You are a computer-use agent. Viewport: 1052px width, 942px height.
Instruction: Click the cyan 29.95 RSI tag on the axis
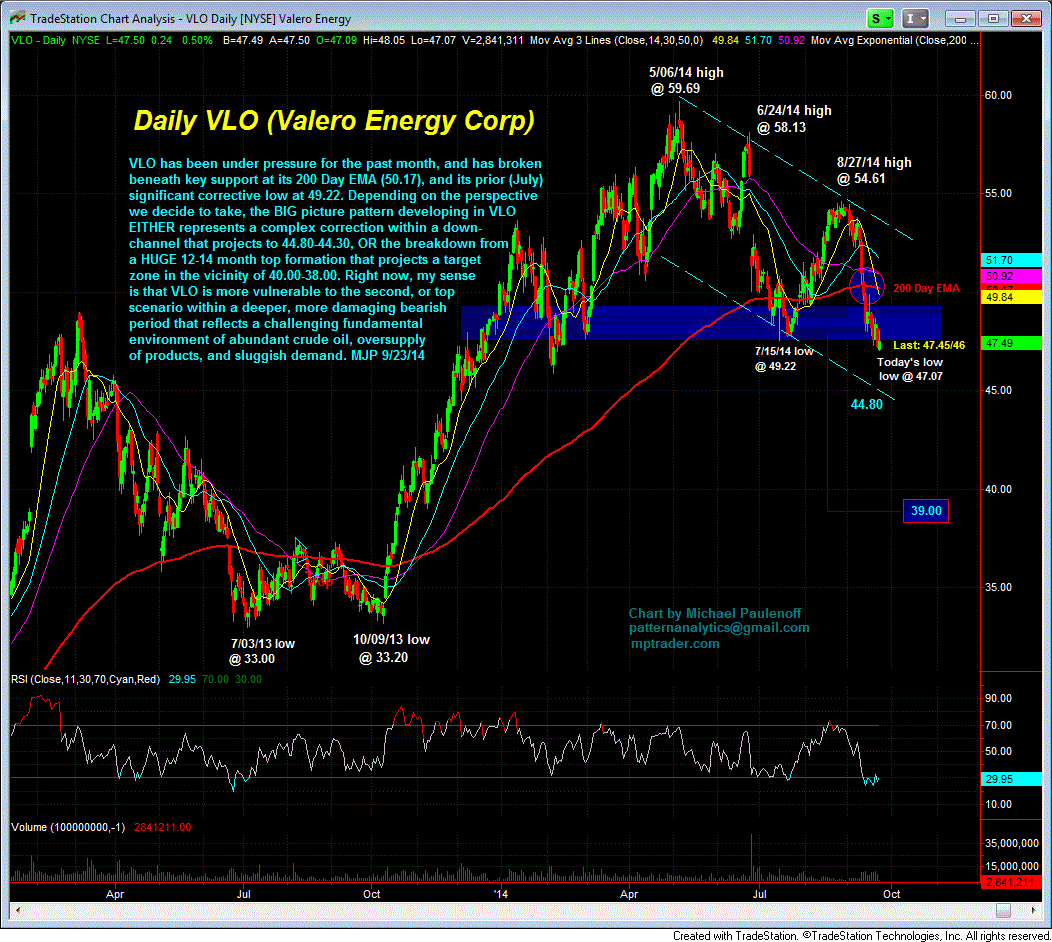pos(1012,780)
